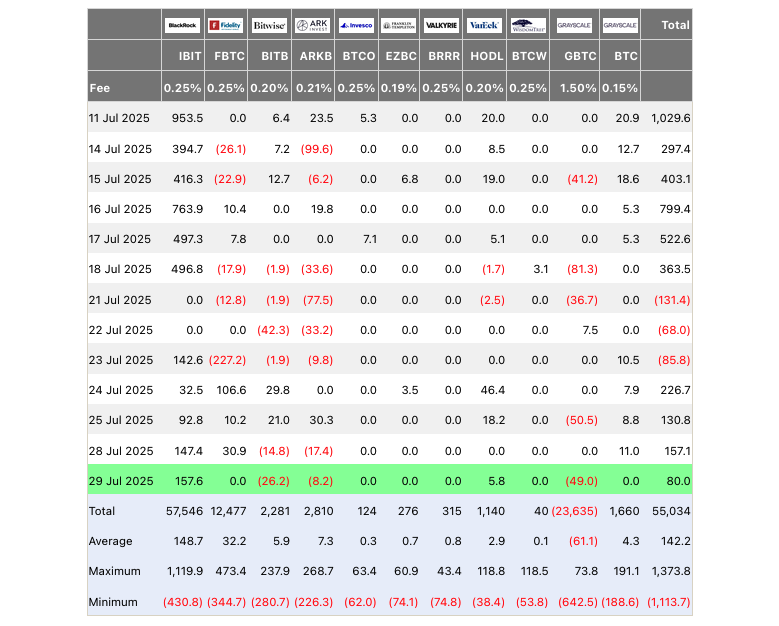The height and width of the screenshot is (626, 779).
Task: Click the Fee row label
Action: 100,88
